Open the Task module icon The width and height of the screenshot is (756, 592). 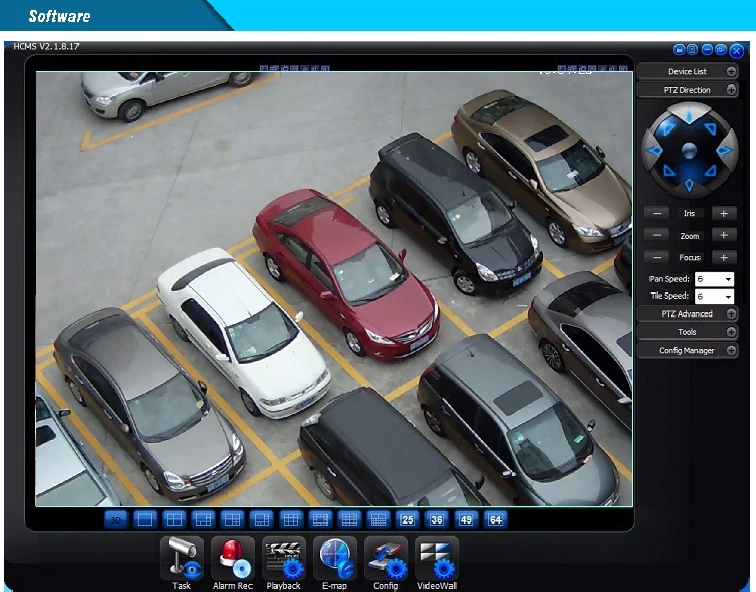click(182, 559)
